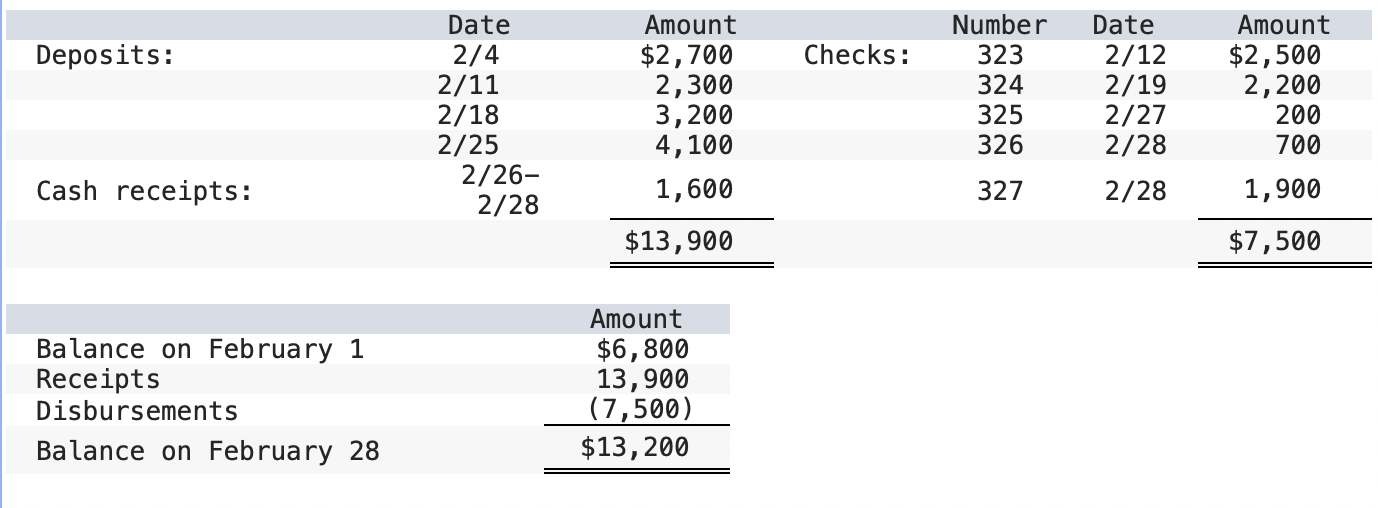Click the Disbursements row label

click(137, 411)
